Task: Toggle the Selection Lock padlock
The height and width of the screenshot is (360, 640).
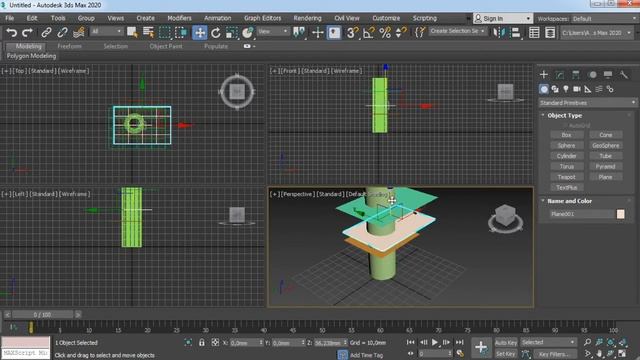Action: 202,342
